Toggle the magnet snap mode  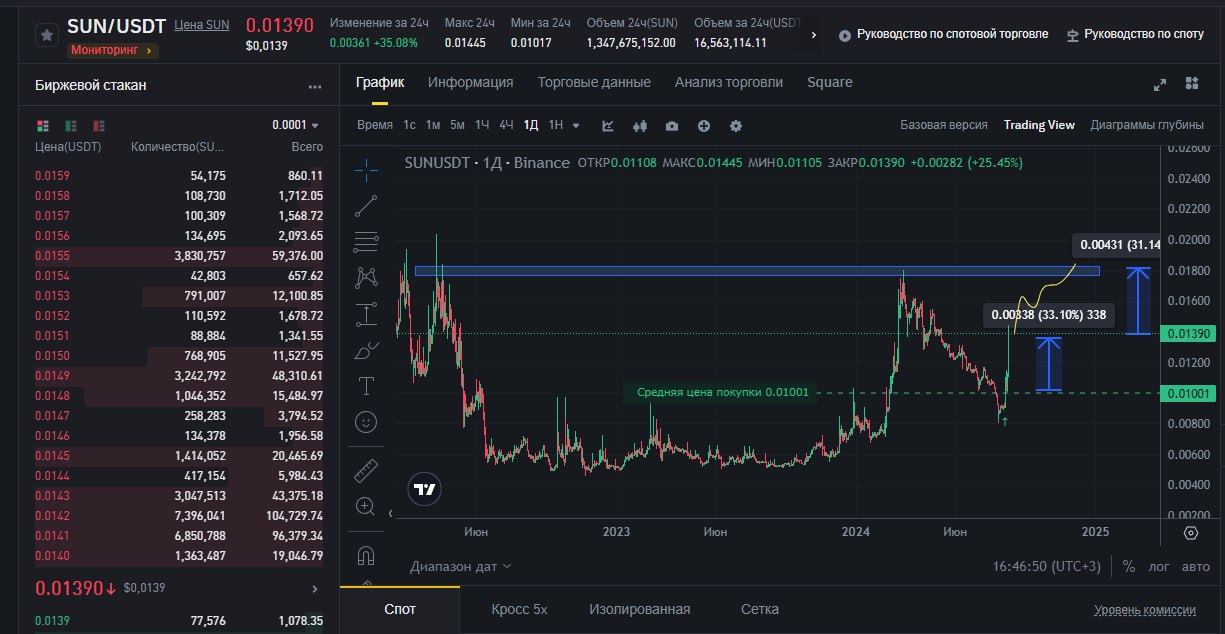tap(366, 555)
